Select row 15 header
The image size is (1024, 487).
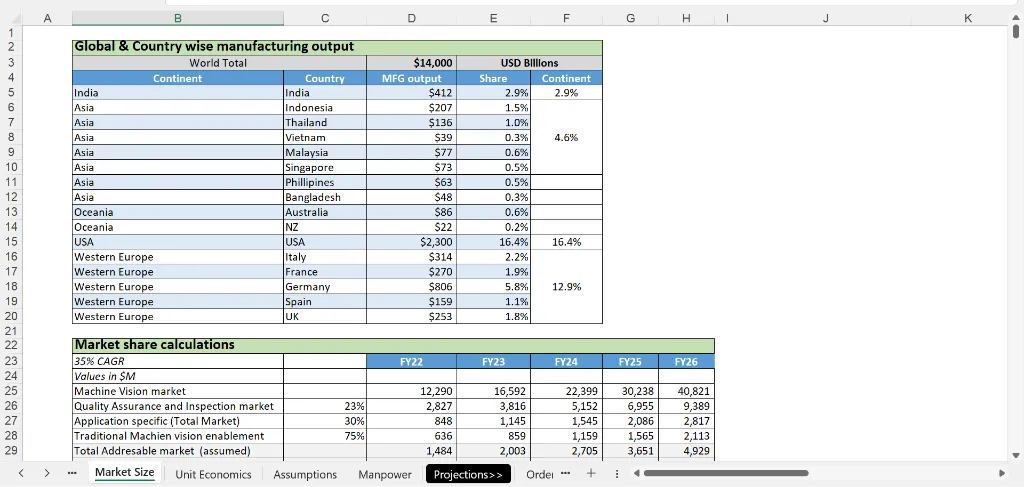(x=11, y=242)
